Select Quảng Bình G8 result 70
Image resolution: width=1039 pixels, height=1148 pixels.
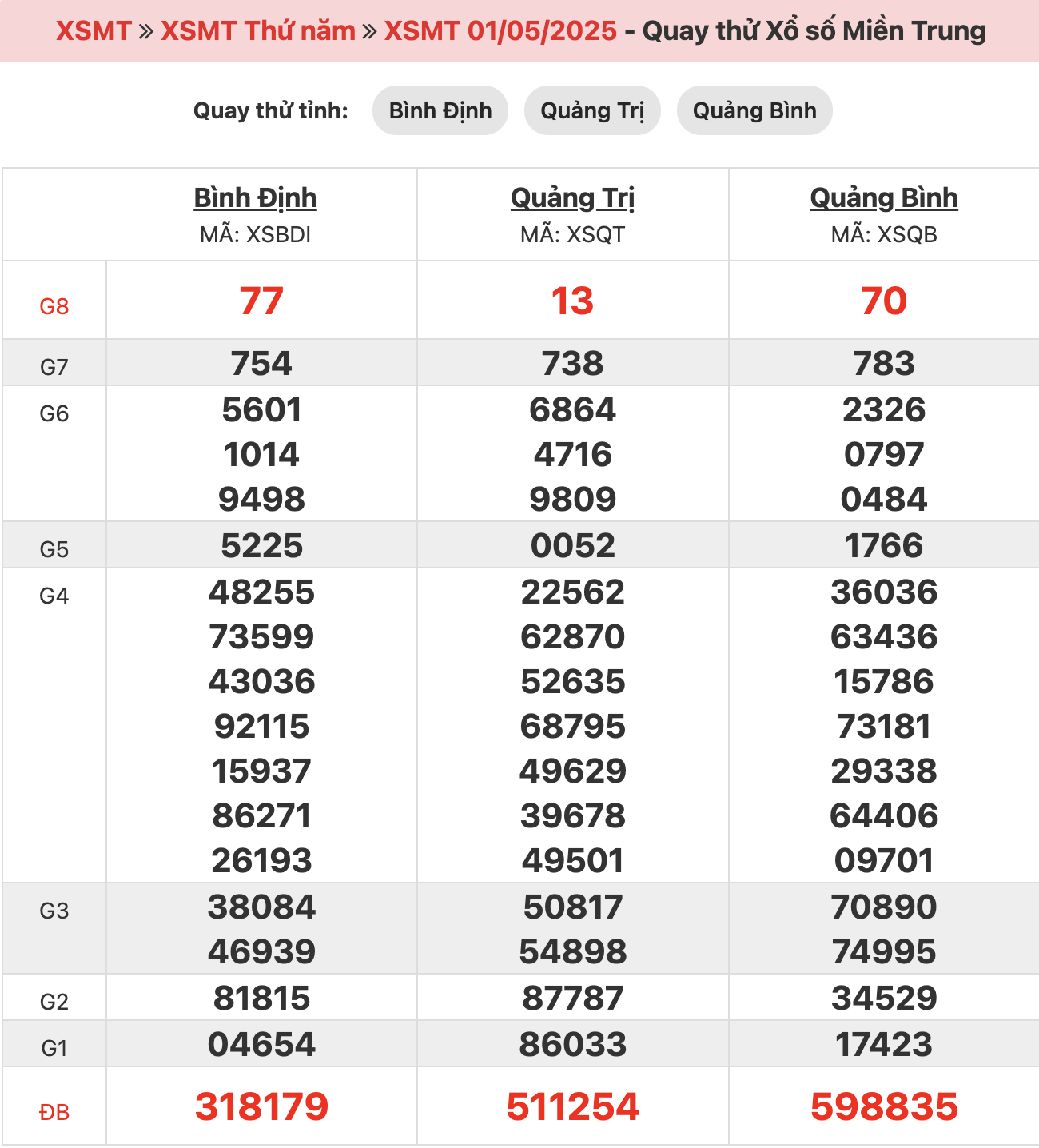tap(884, 301)
